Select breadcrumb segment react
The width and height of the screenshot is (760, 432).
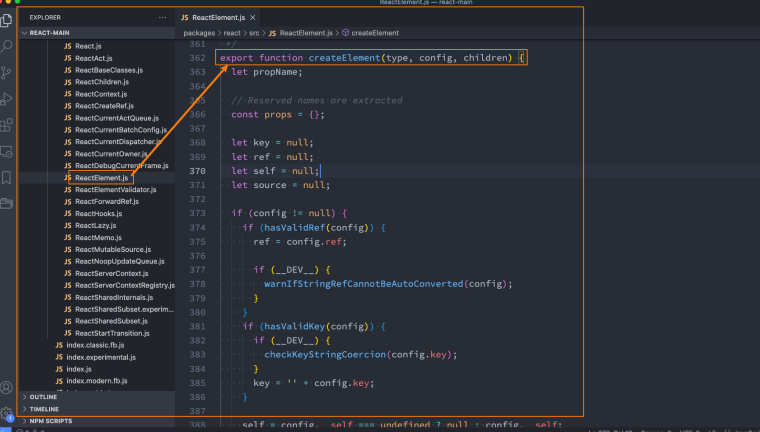(232, 33)
